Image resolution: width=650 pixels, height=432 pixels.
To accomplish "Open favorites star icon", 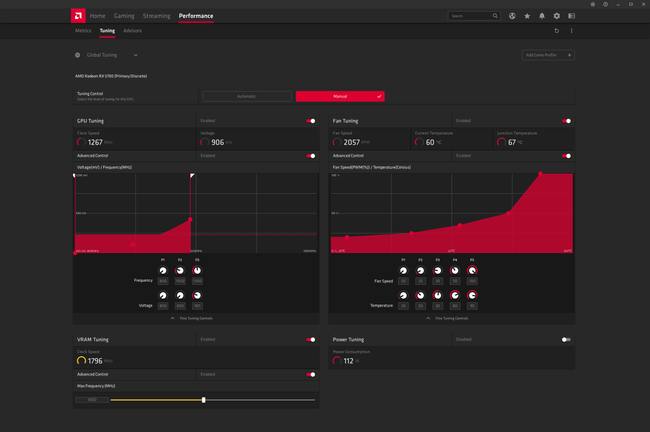I will pos(527,16).
